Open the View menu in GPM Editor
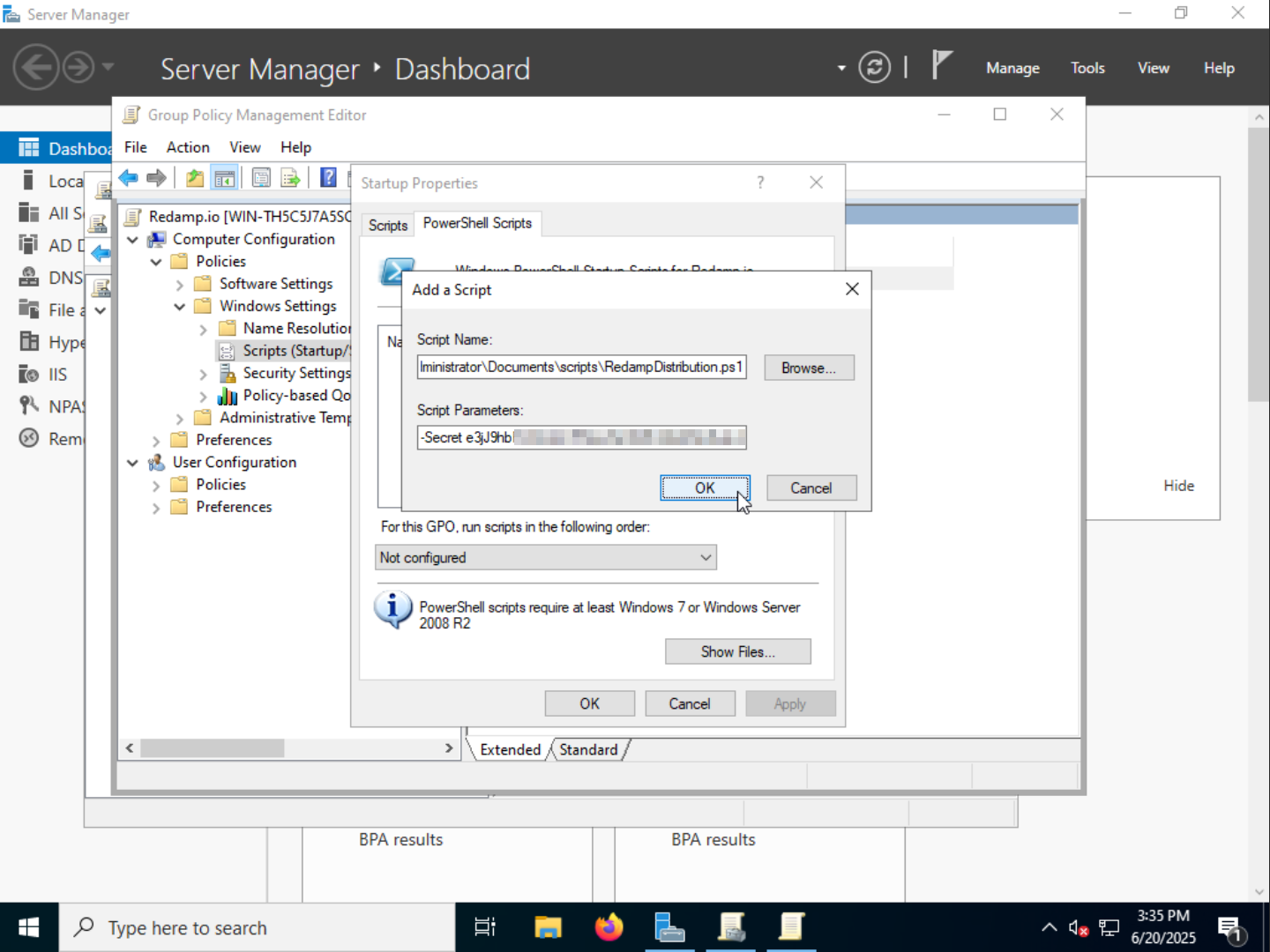This screenshot has width=1270, height=952. pyautogui.click(x=245, y=147)
